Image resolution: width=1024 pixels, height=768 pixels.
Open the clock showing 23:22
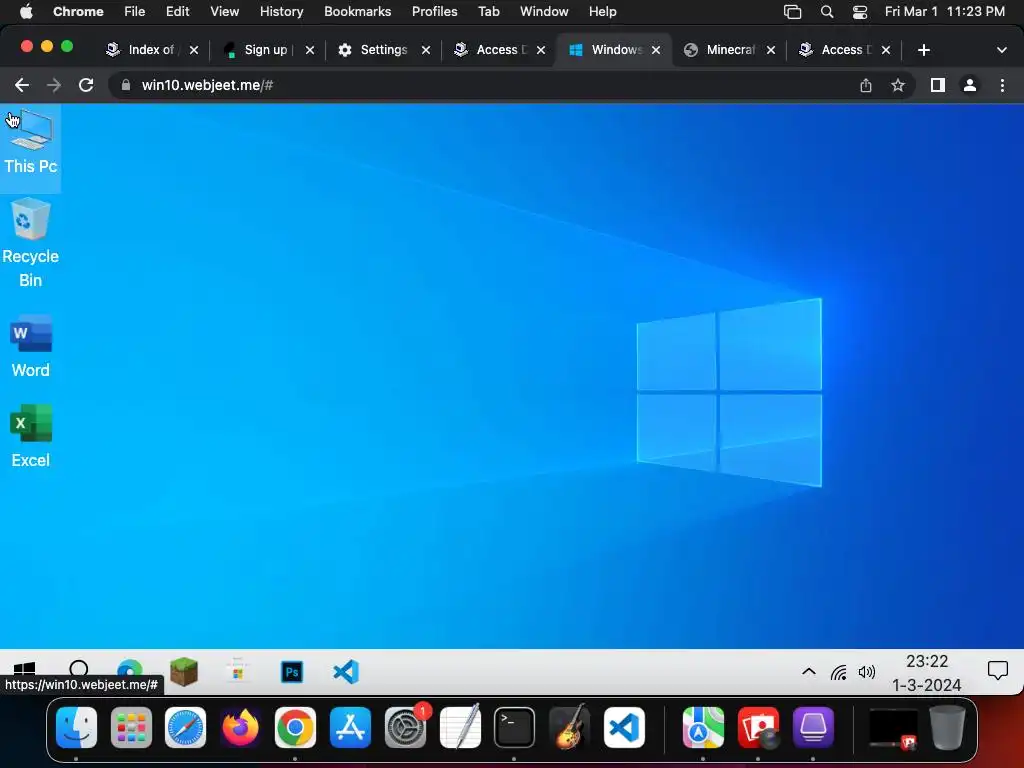927,673
